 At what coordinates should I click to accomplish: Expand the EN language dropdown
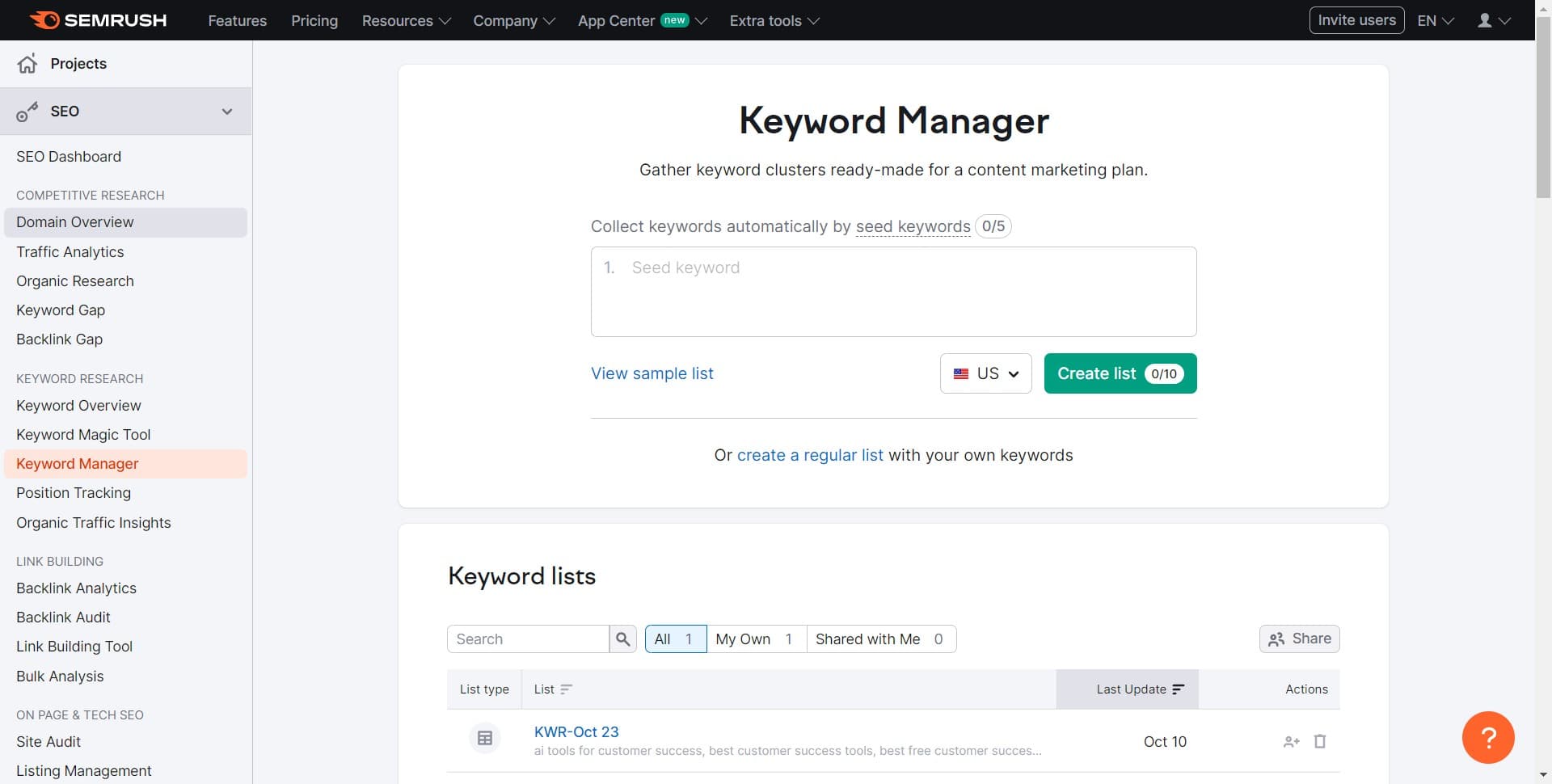pyautogui.click(x=1435, y=20)
